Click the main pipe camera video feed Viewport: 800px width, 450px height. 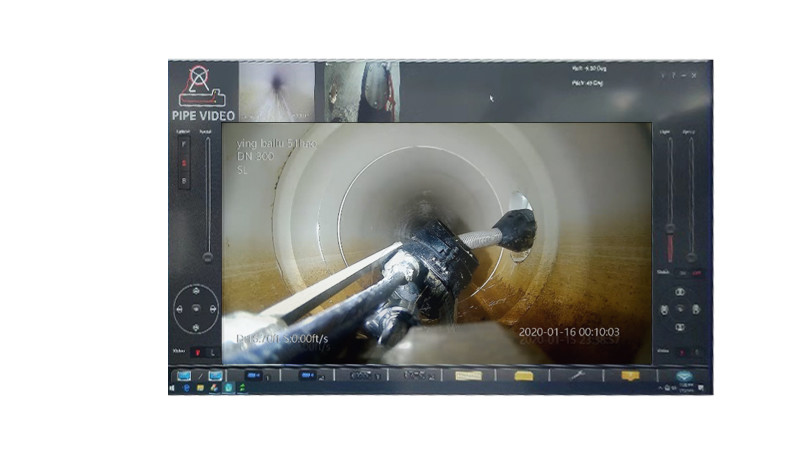point(437,243)
